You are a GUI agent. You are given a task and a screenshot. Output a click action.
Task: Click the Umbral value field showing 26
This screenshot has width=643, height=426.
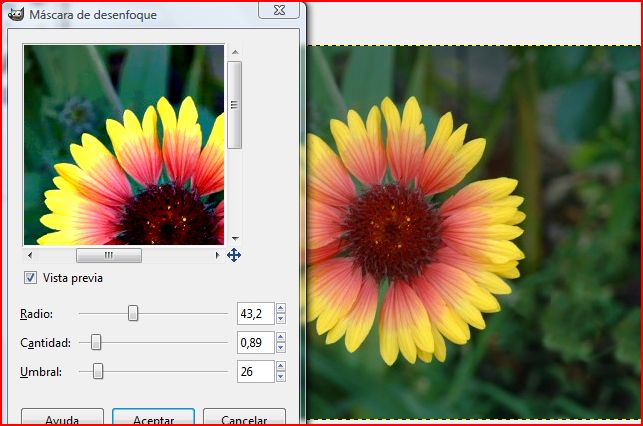point(256,371)
